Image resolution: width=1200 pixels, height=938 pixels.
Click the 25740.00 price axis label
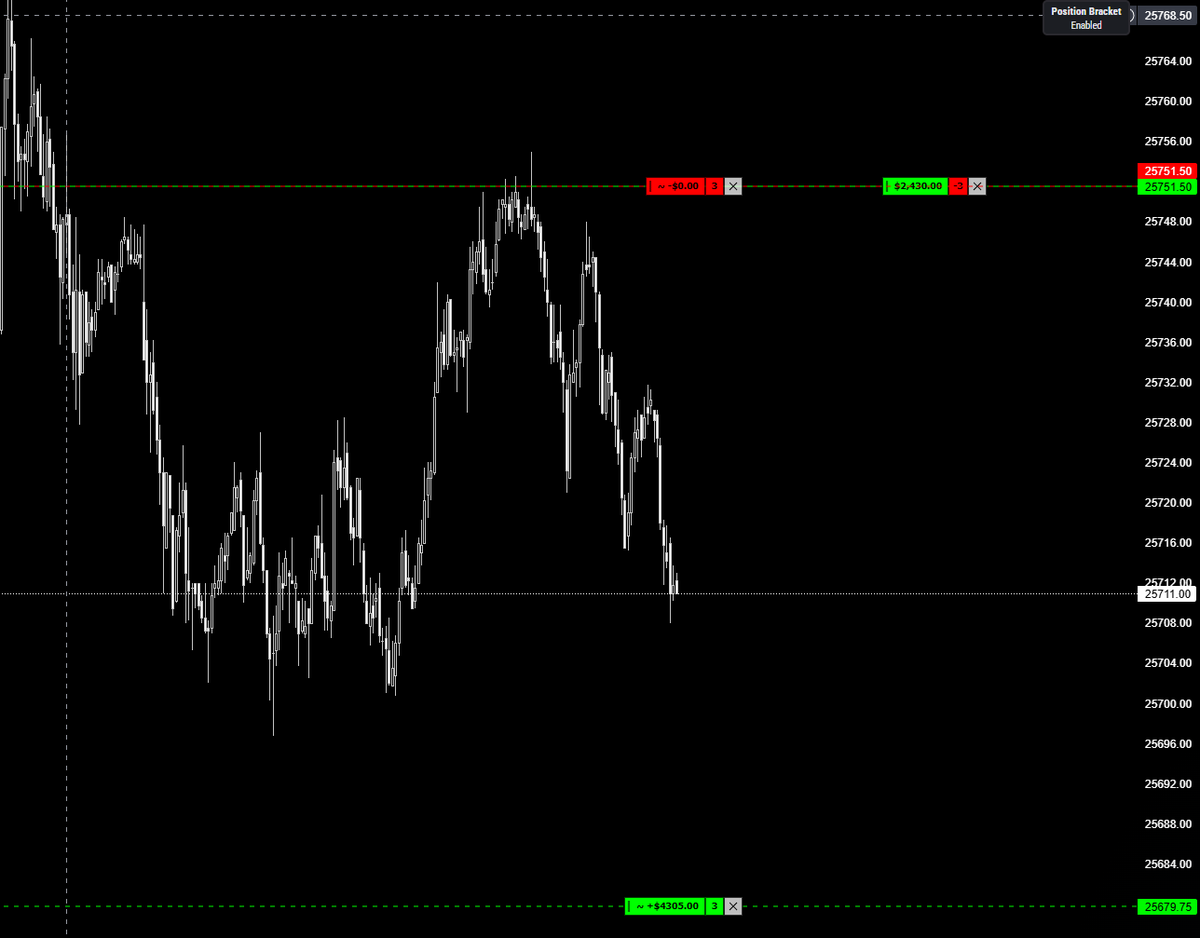click(x=1167, y=302)
